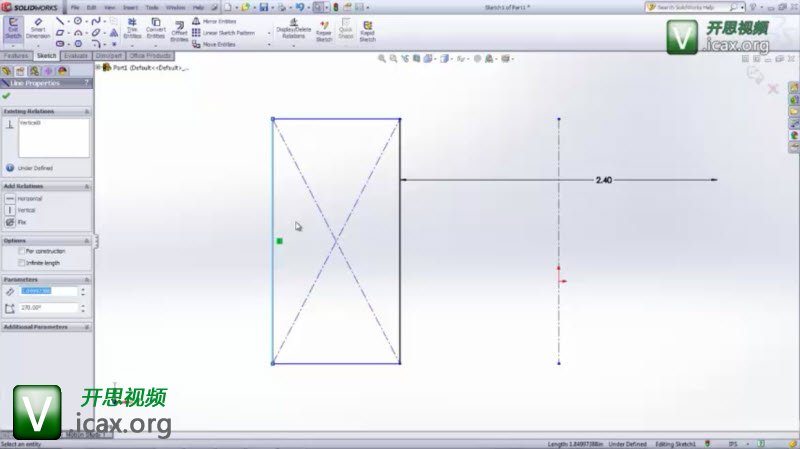Open the ConfigurationManager tab icon
This screenshot has height=449, width=800.
click(x=34, y=71)
